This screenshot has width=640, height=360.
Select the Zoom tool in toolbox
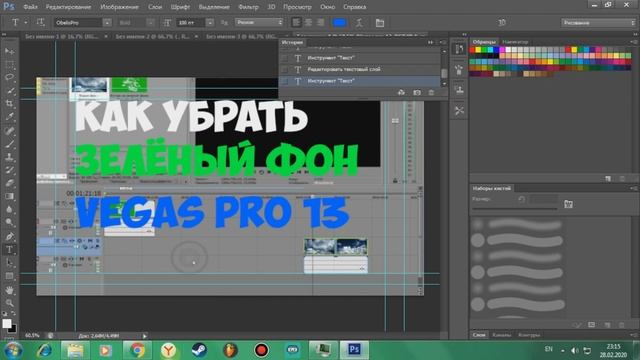pyautogui.click(x=9, y=303)
